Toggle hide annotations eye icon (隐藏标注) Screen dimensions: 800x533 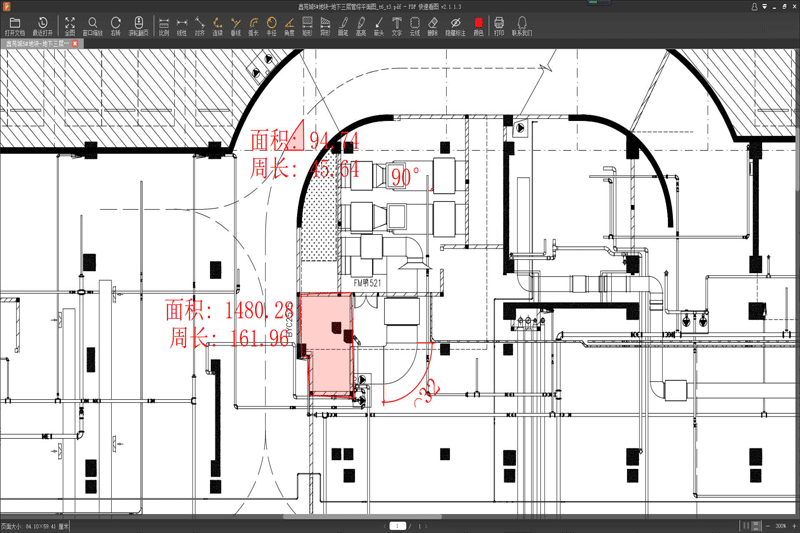455,26
